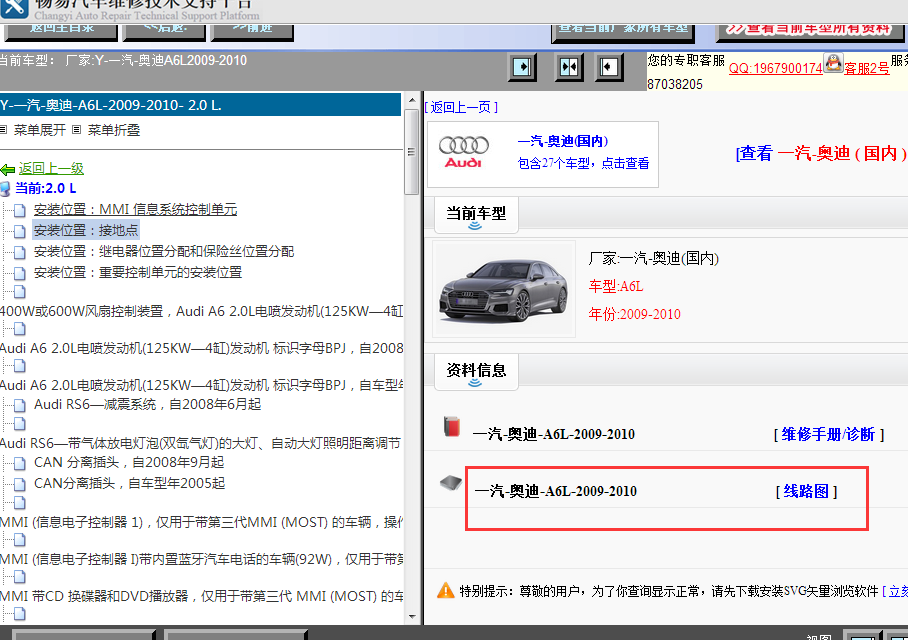This screenshot has width=908, height=640.
Task: Open Audi RS6 带气体放电灯泡 大灯 item
Action: tap(201, 444)
